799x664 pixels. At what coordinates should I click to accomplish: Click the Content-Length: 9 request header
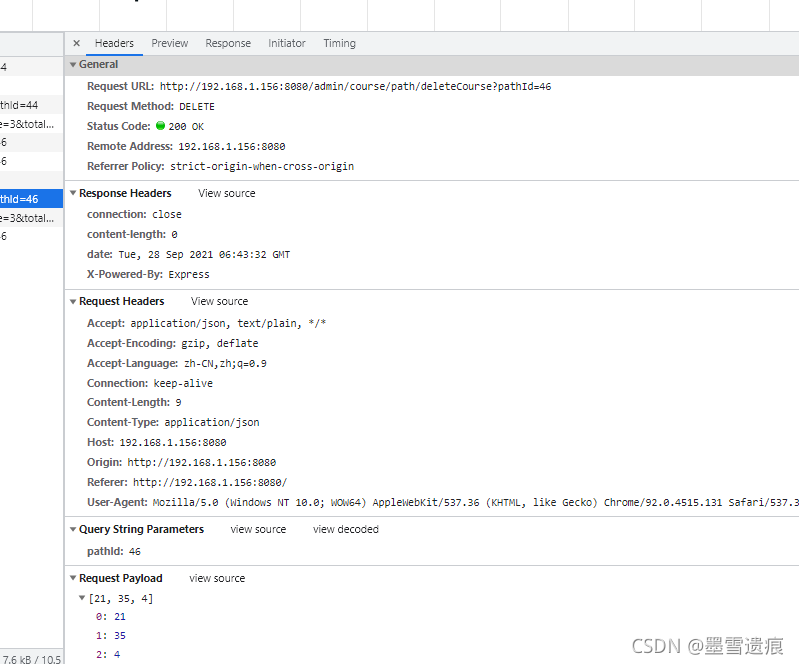[134, 403]
